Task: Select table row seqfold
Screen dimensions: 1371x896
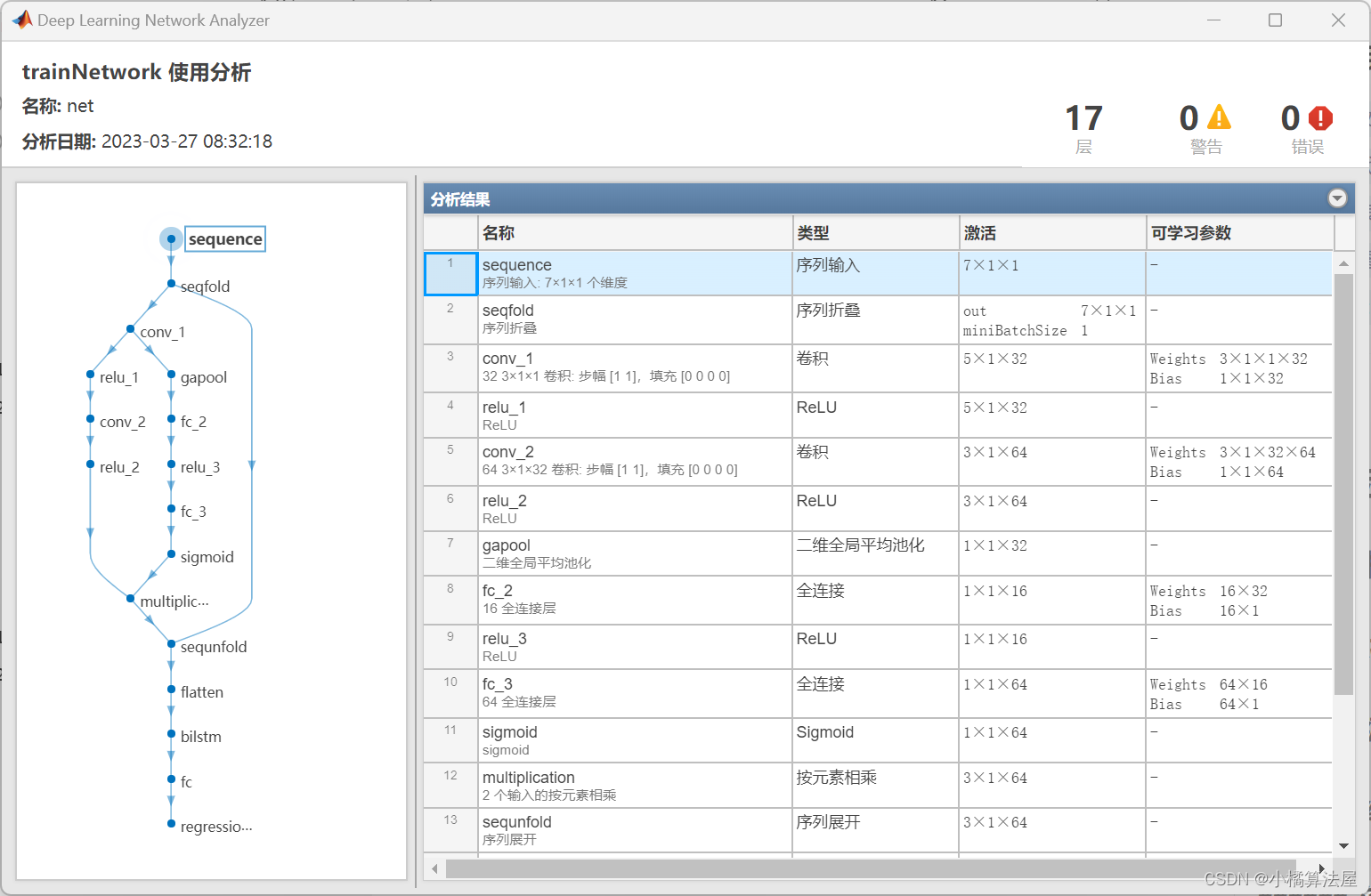Action: 878,319
